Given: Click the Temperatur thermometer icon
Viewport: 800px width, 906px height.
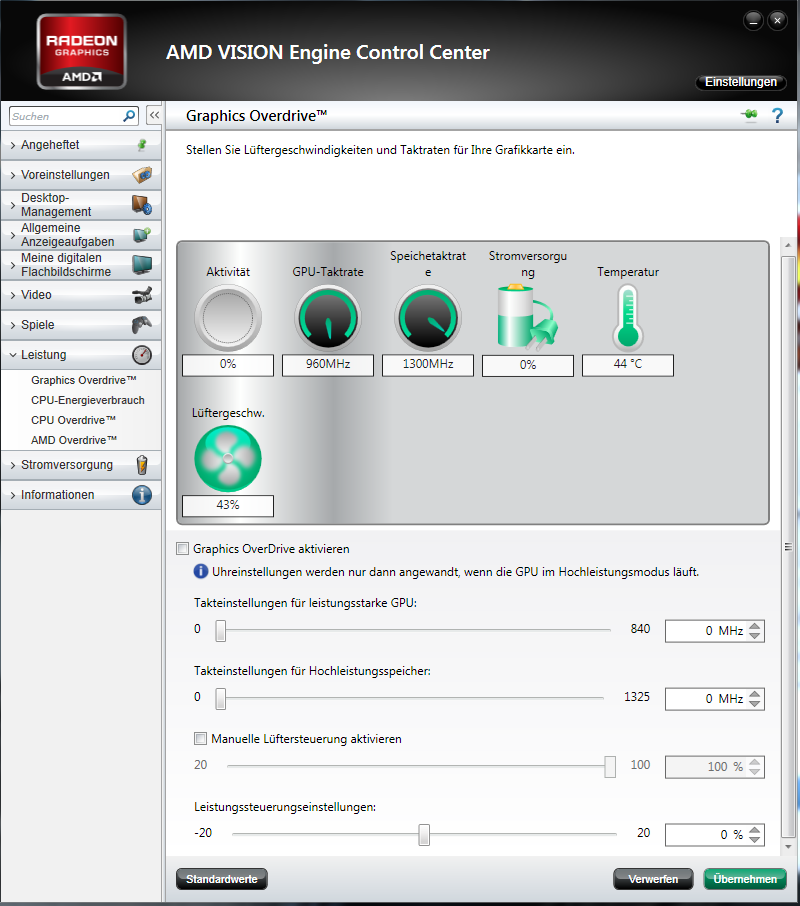Looking at the screenshot, I should coord(628,319).
